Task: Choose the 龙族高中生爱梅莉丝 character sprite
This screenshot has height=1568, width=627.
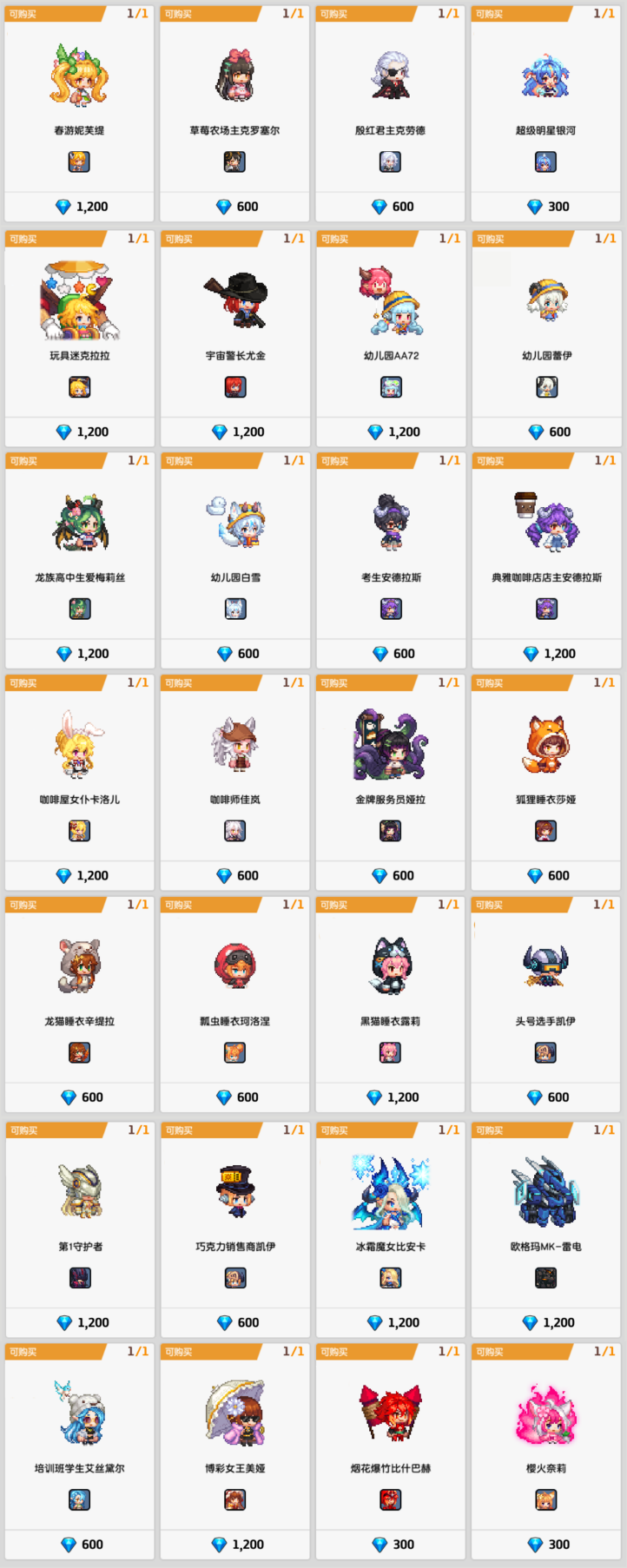Action: pos(80,523)
